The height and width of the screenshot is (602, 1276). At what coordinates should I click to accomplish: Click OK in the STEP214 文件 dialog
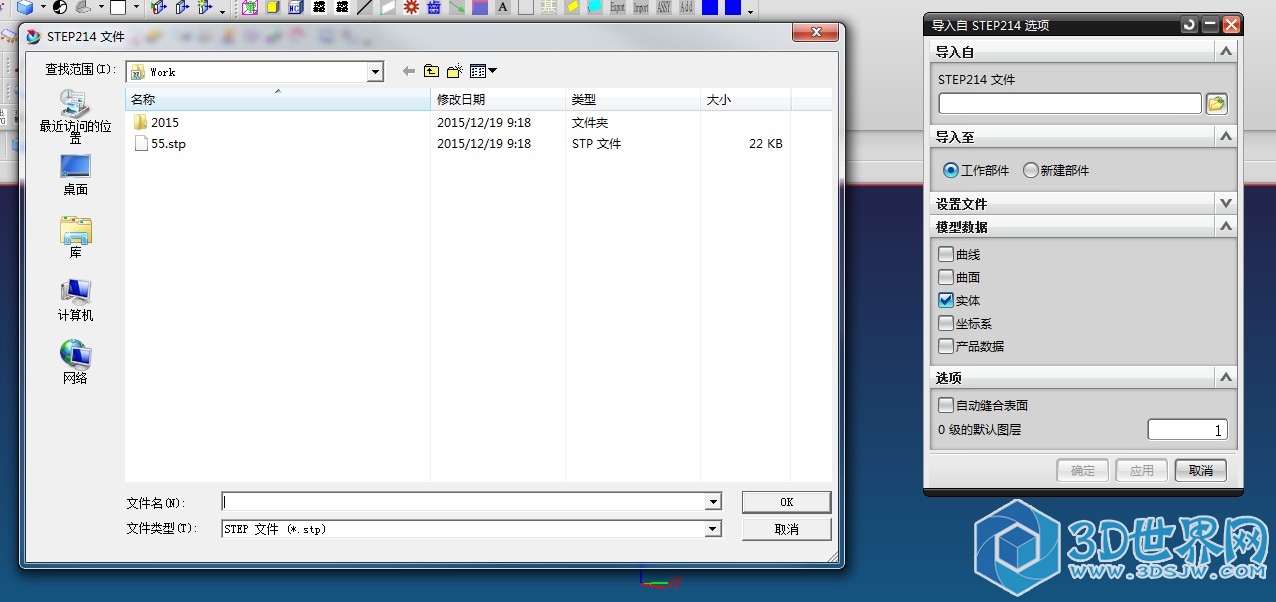786,502
